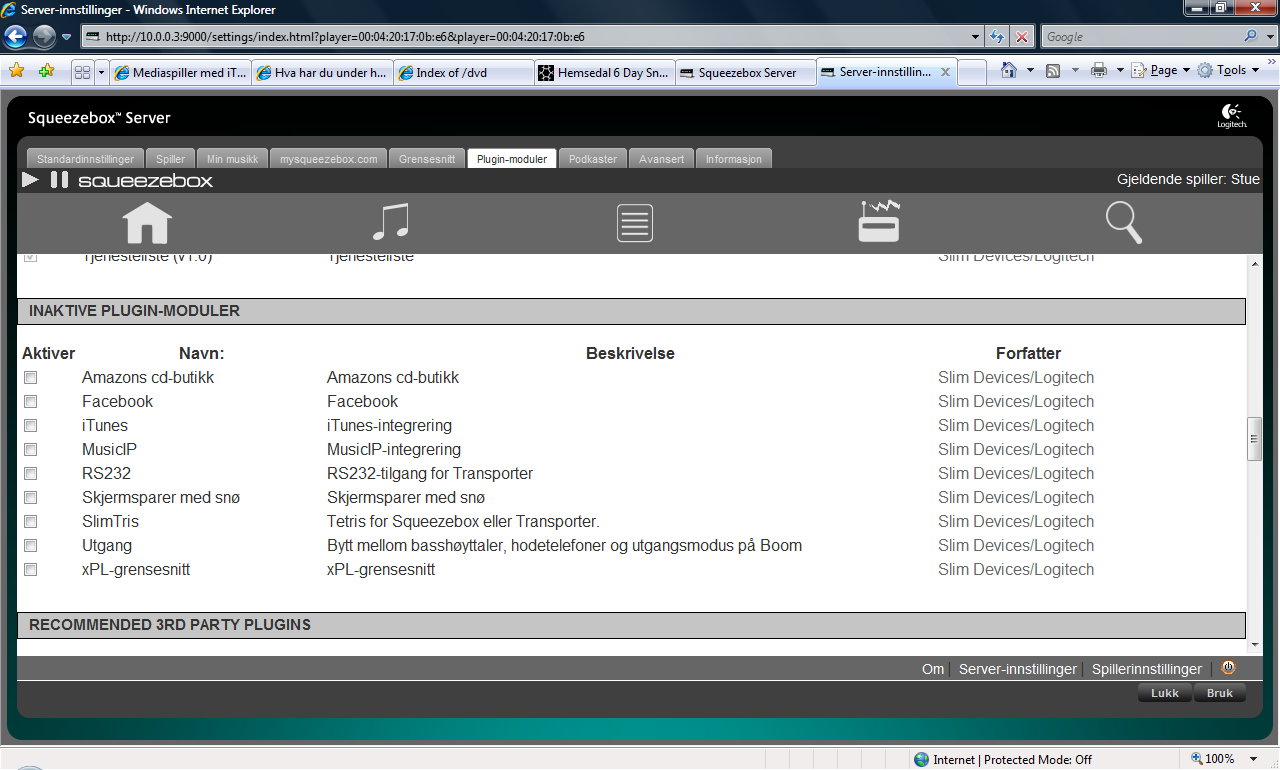Enable the Utgang plugin checkbox
The width and height of the screenshot is (1280, 770).
pos(31,546)
